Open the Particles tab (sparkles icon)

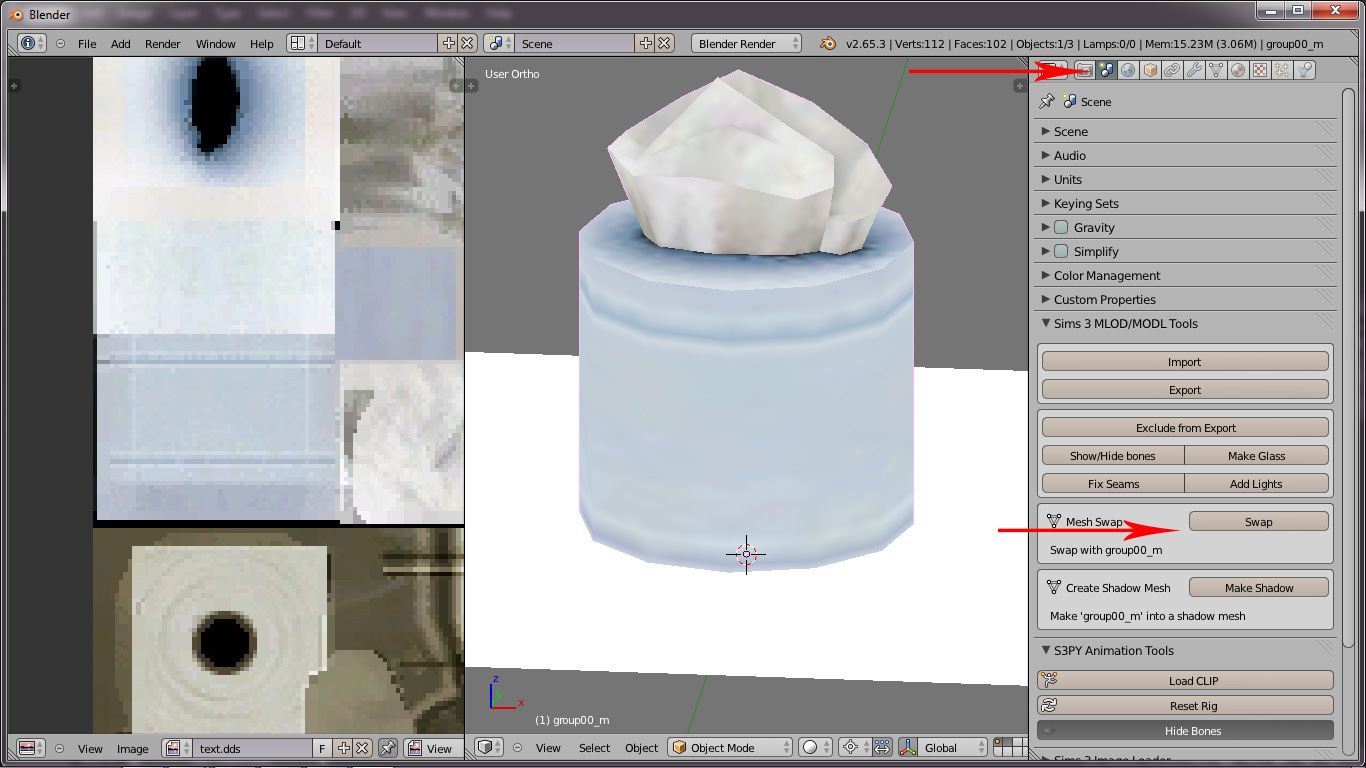1282,70
